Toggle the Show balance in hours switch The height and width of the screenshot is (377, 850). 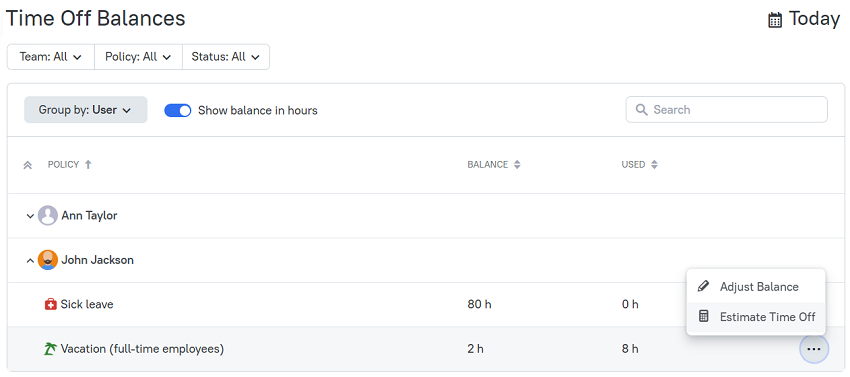pos(178,111)
